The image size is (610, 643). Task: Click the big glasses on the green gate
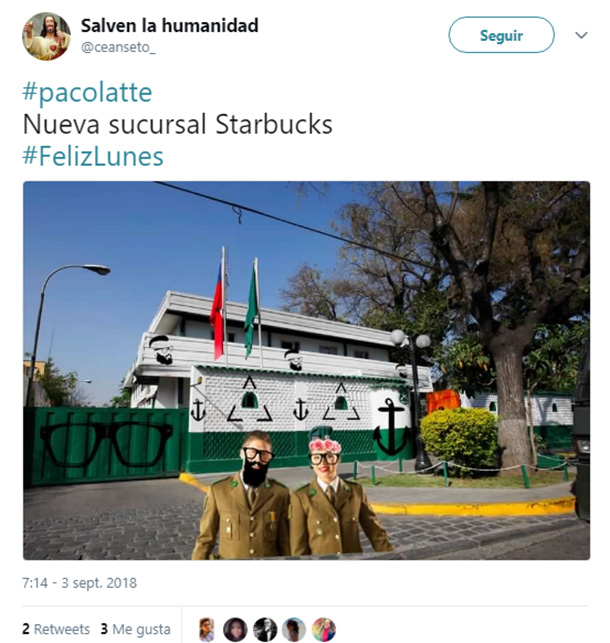pyautogui.click(x=106, y=445)
